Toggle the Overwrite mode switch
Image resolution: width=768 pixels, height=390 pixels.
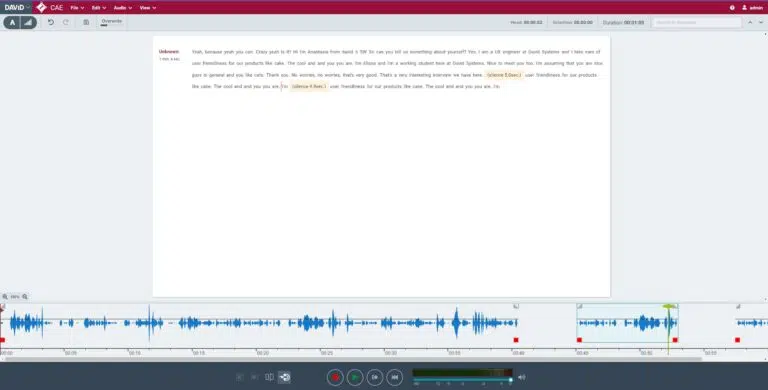[111, 22]
